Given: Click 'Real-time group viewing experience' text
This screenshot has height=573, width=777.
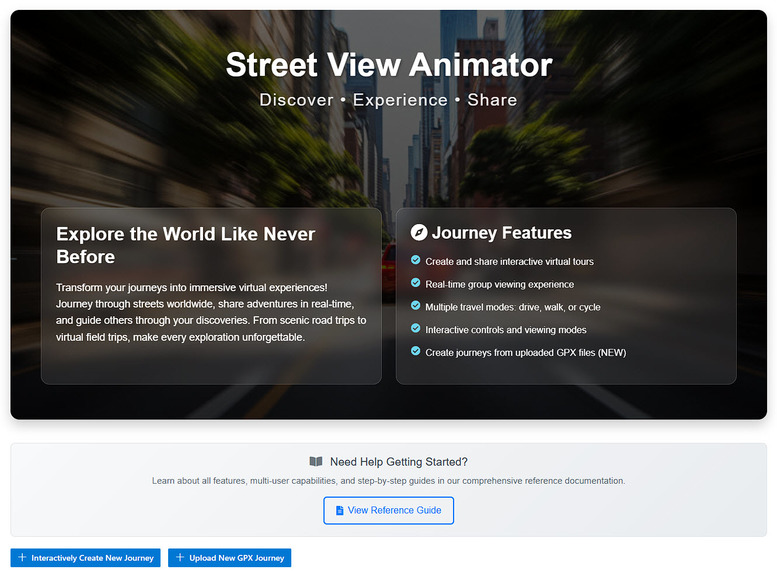Looking at the screenshot, I should [500, 285].
